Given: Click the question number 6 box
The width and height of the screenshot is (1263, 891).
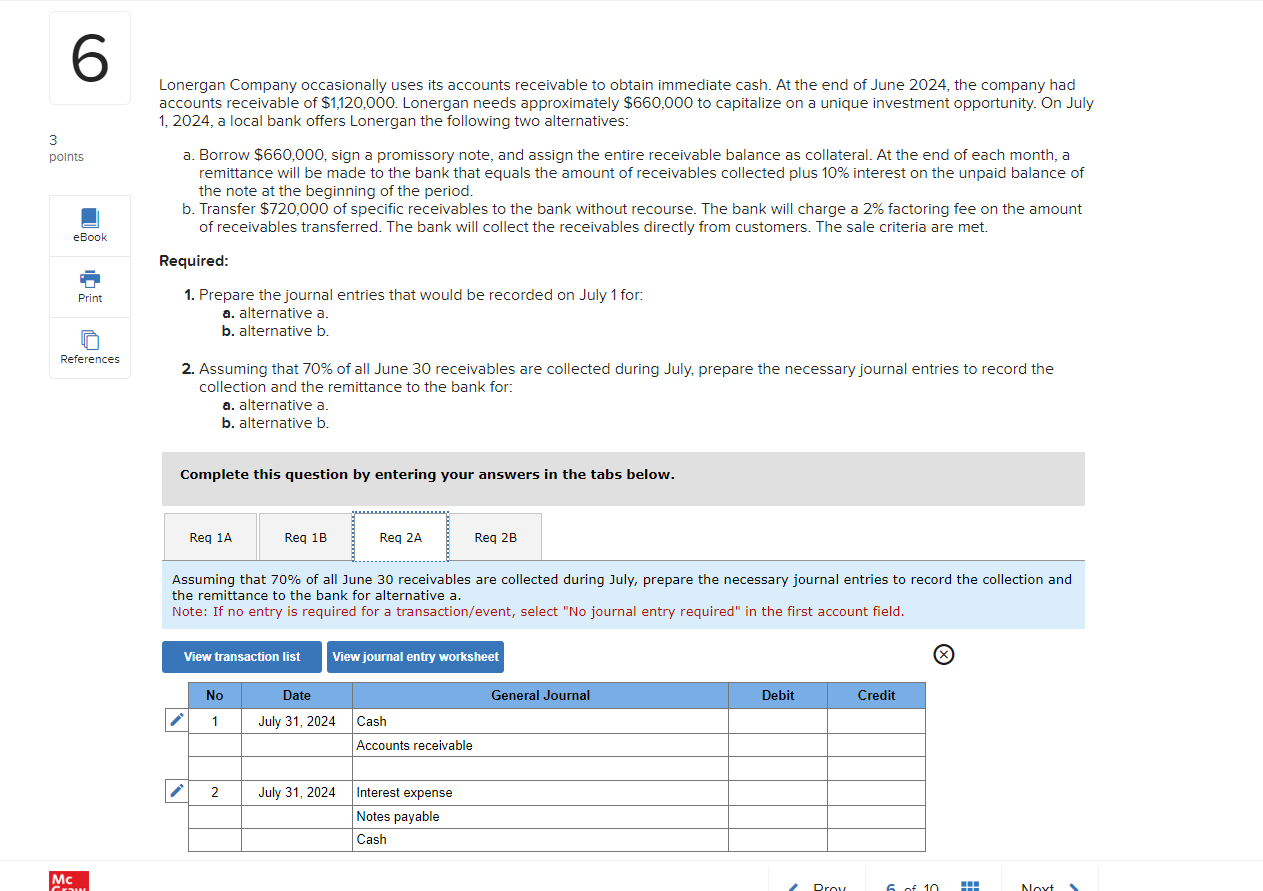Looking at the screenshot, I should [x=90, y=58].
